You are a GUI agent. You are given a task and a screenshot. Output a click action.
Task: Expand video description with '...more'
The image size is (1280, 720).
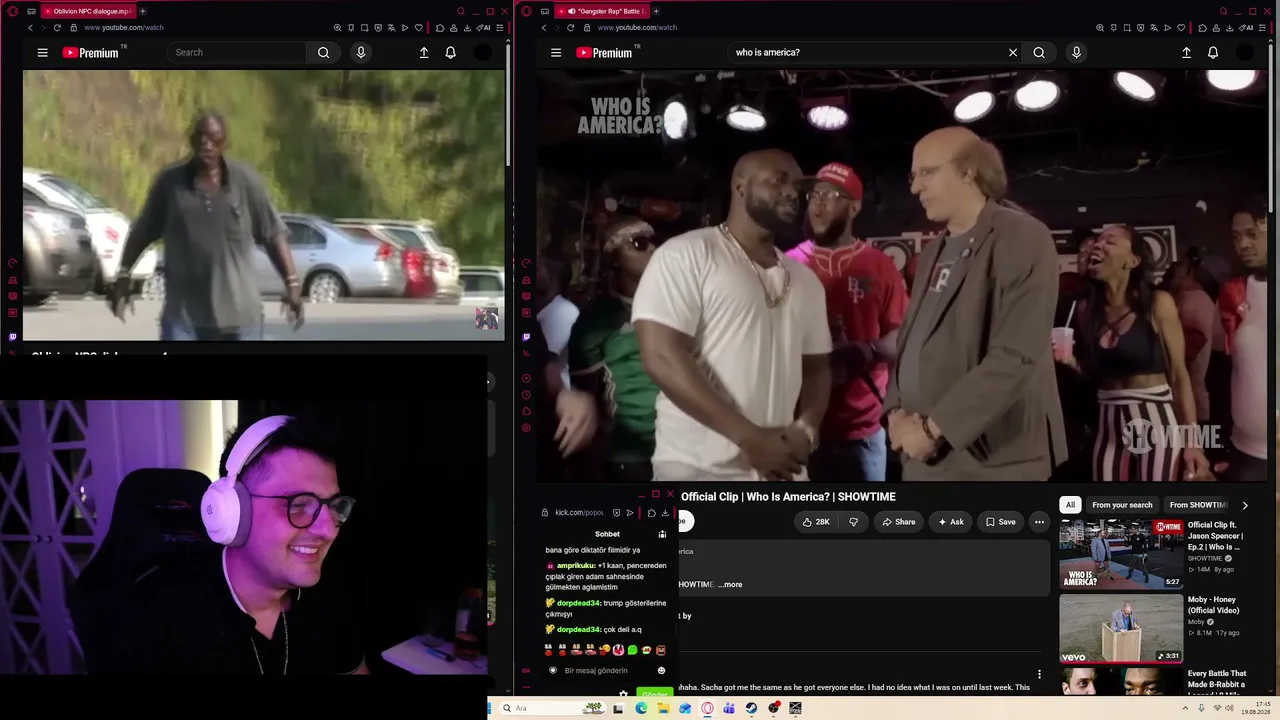click(730, 585)
